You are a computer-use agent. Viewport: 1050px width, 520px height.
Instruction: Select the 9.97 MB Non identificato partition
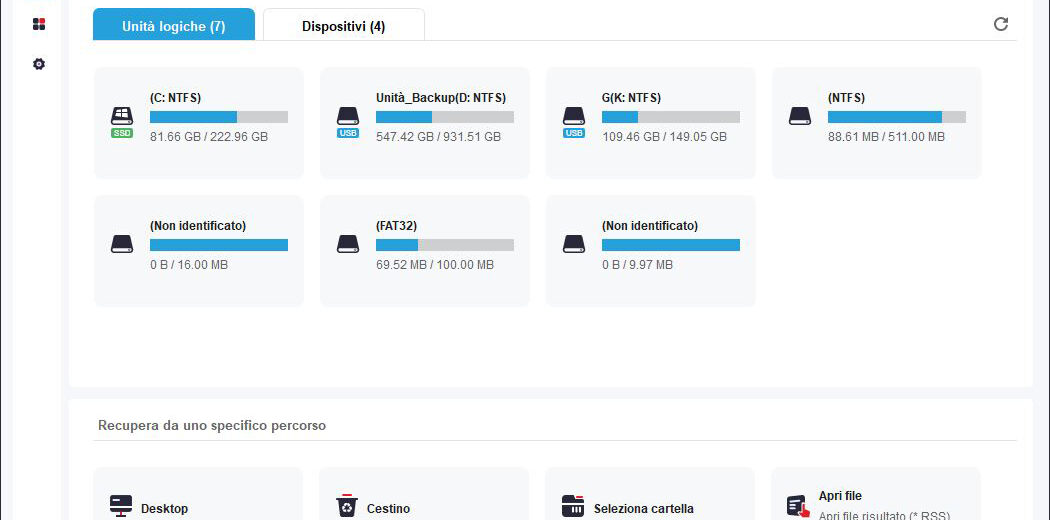tap(651, 251)
